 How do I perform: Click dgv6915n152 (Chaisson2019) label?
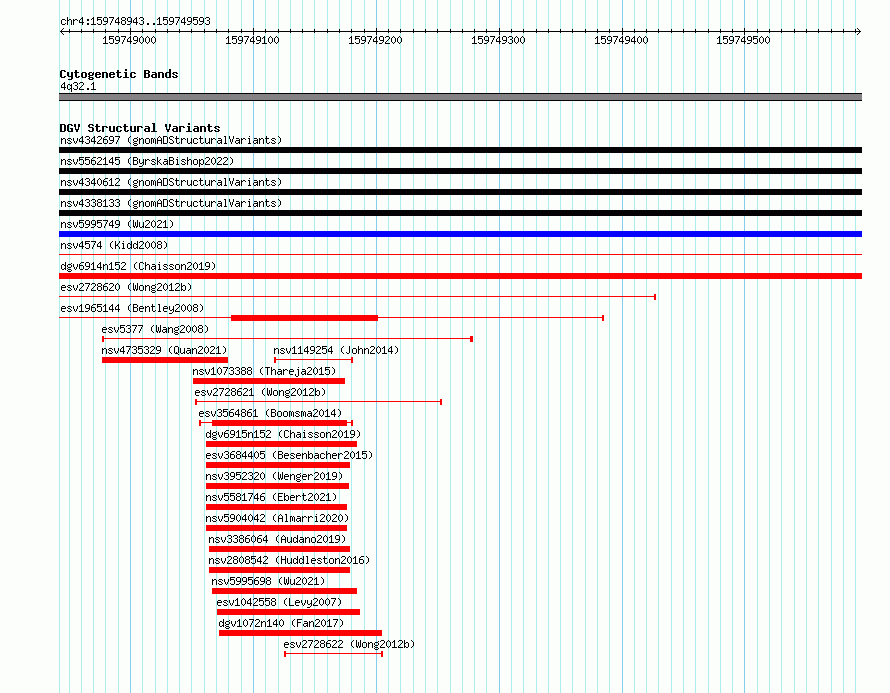(283, 434)
